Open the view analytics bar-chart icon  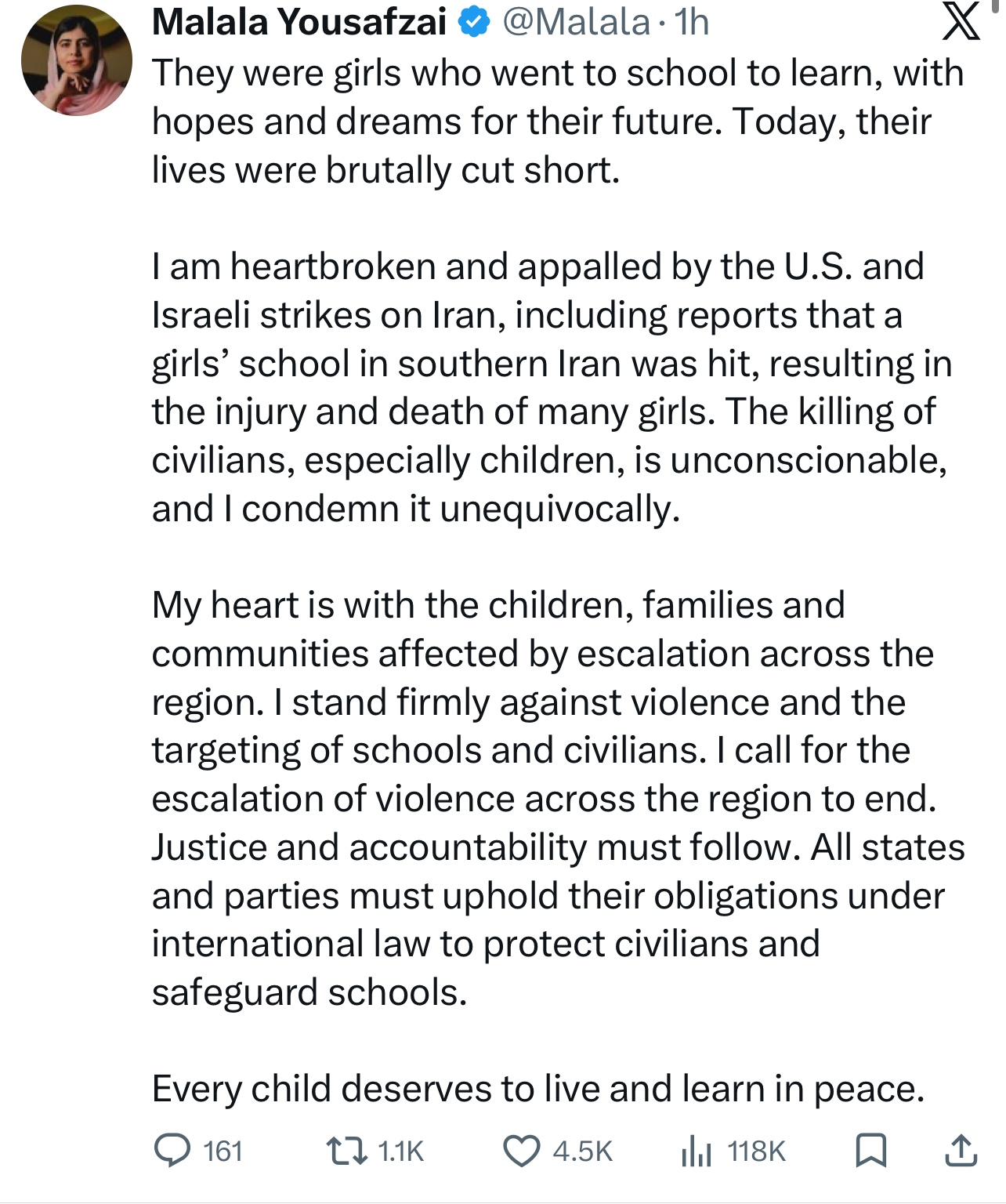click(x=696, y=1151)
